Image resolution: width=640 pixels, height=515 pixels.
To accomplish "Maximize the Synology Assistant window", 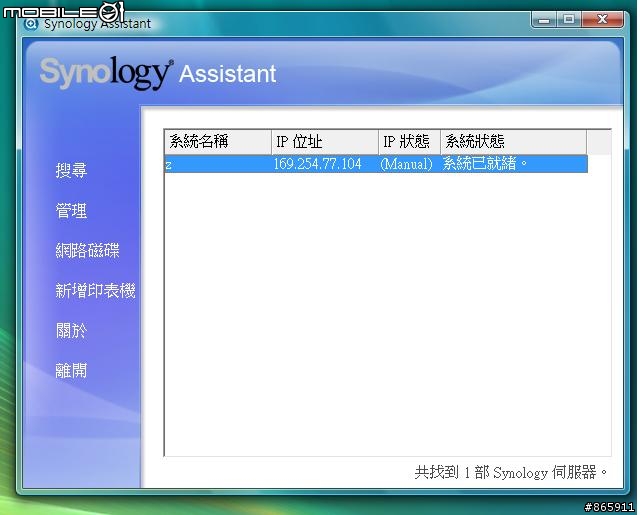I will pyautogui.click(x=569, y=20).
